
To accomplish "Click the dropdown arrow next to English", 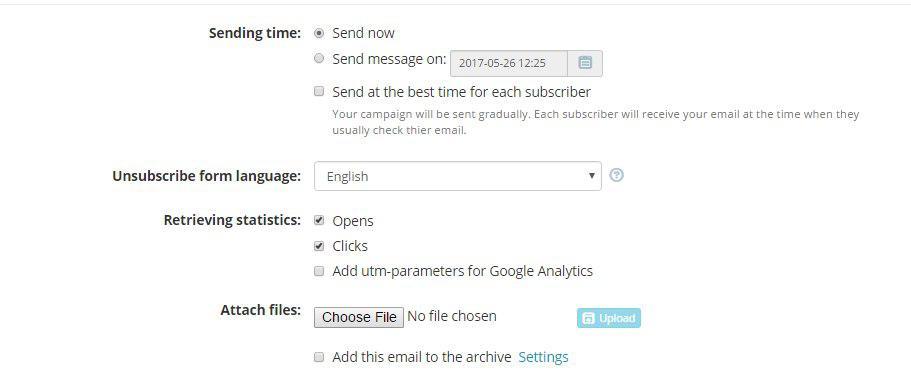I will 591,176.
